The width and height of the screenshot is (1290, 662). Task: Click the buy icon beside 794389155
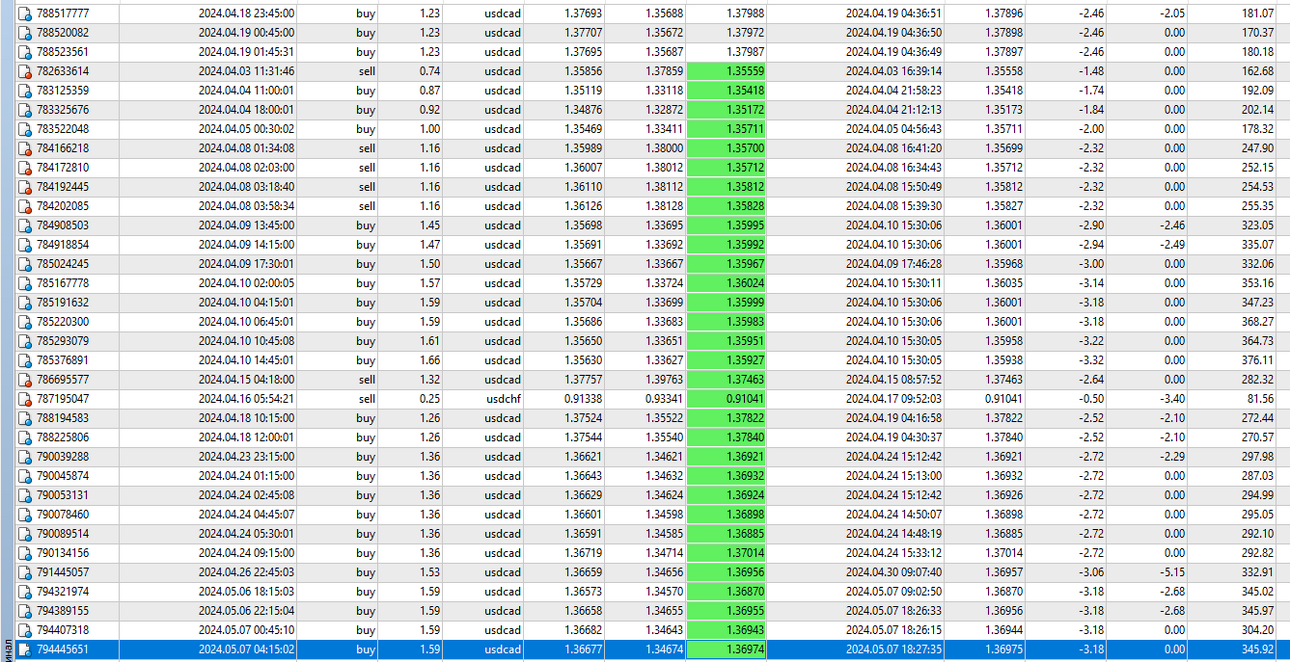point(24,610)
